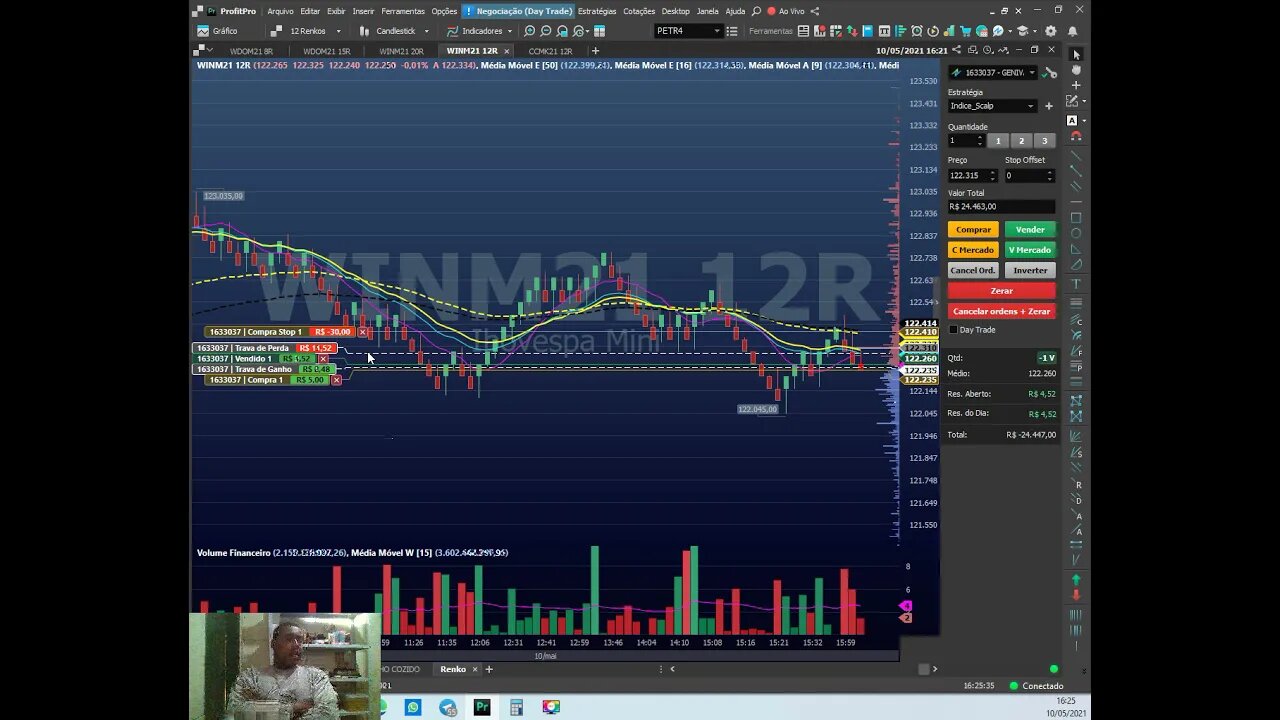Screen dimensions: 1280x720
Task: Click the Cancel Ord. button
Action: pos(973,270)
